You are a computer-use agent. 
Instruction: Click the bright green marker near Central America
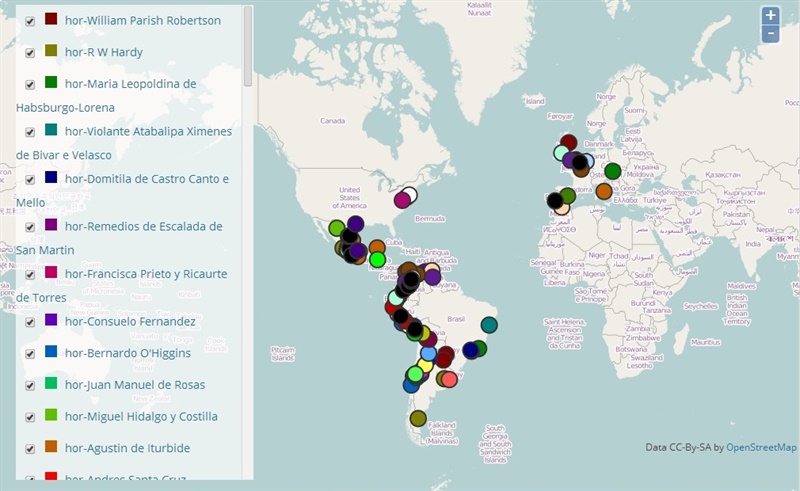pos(377,260)
